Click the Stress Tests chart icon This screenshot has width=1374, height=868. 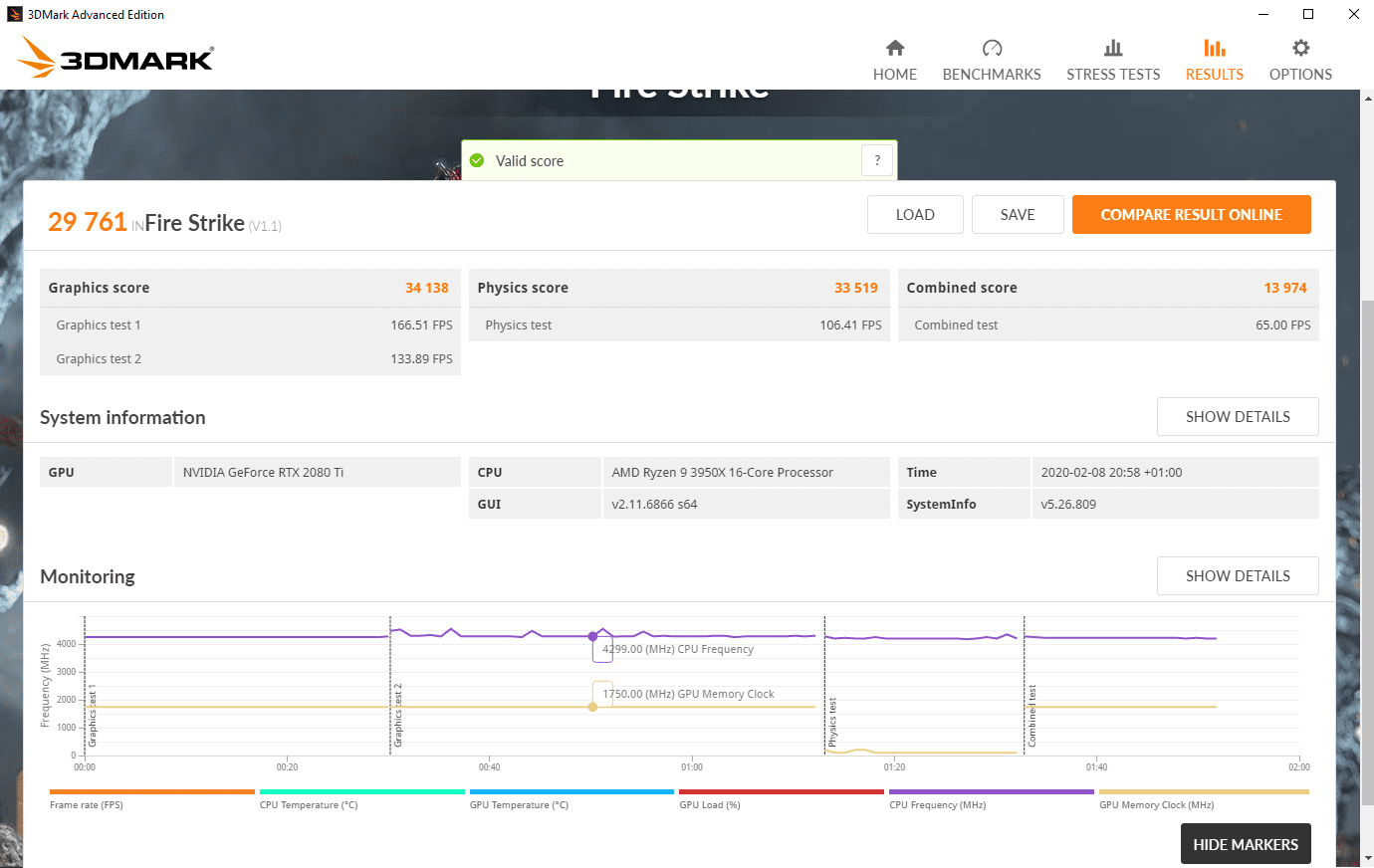(1113, 48)
